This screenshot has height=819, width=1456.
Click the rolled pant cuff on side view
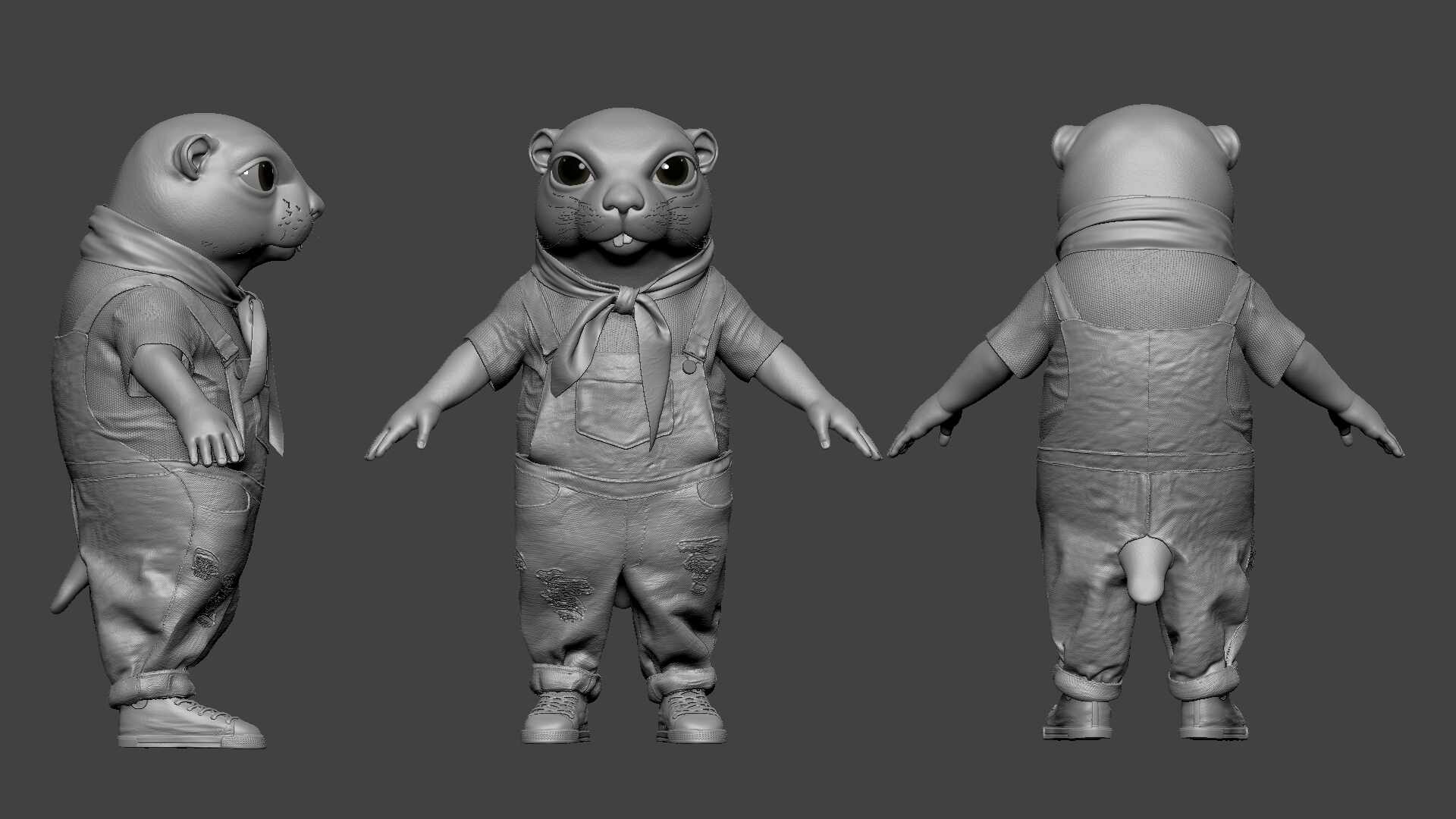[x=152, y=687]
